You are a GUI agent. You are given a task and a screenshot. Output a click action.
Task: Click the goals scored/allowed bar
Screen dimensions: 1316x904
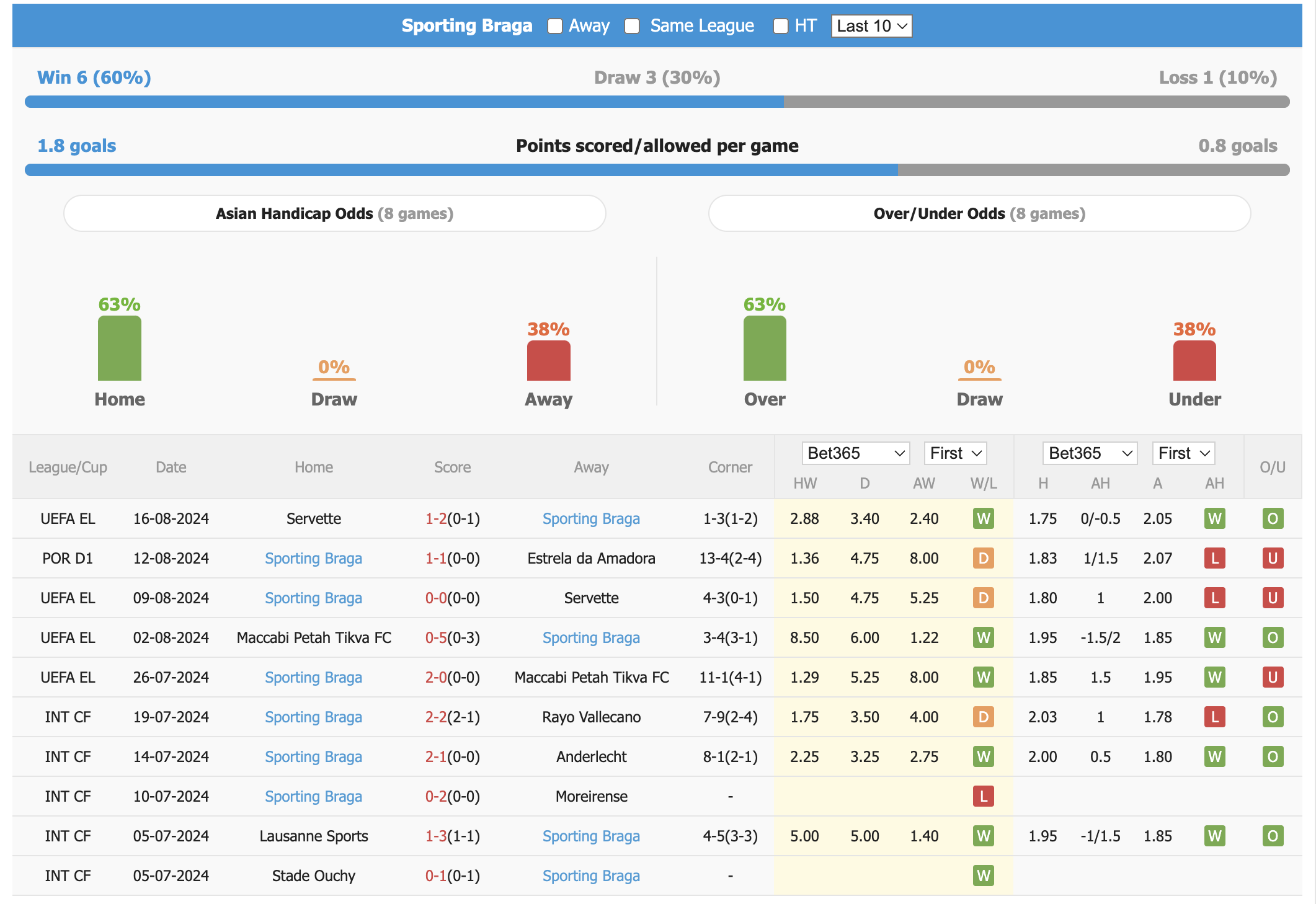click(657, 170)
